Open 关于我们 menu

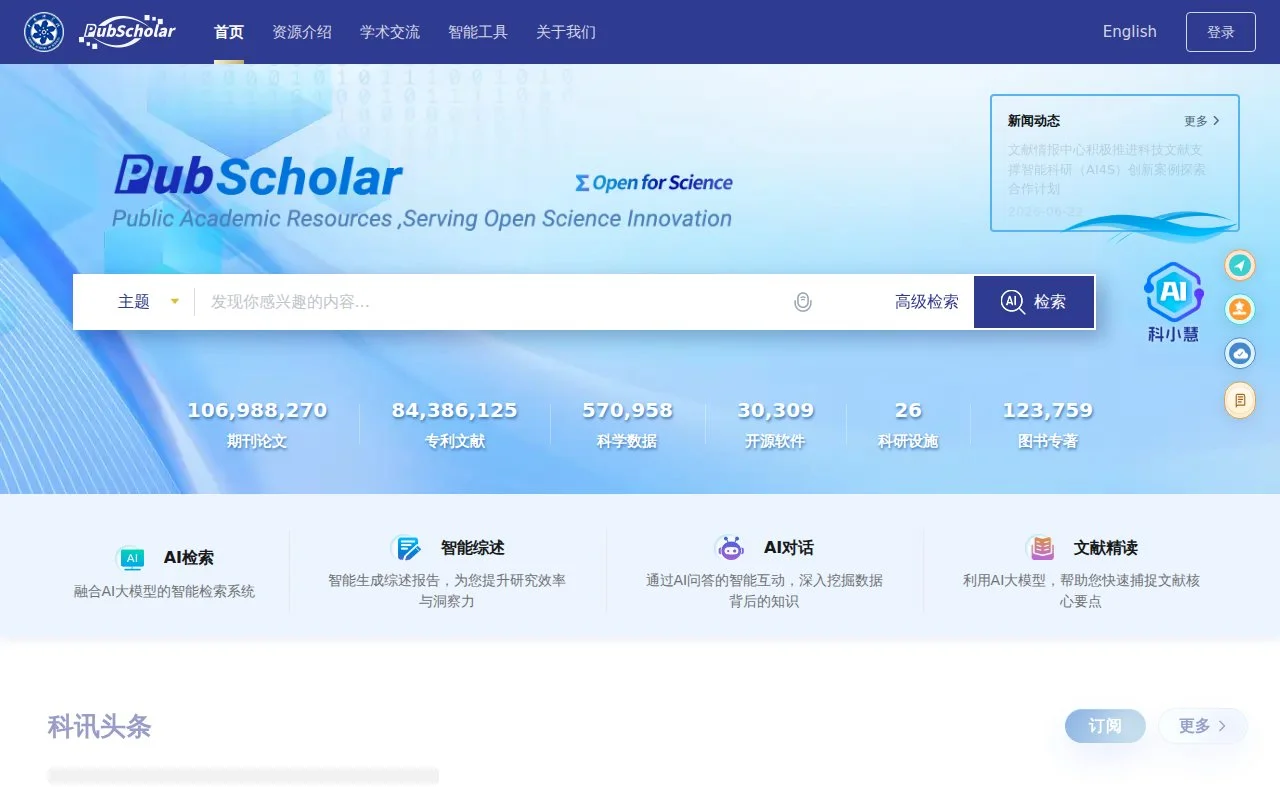pos(566,32)
